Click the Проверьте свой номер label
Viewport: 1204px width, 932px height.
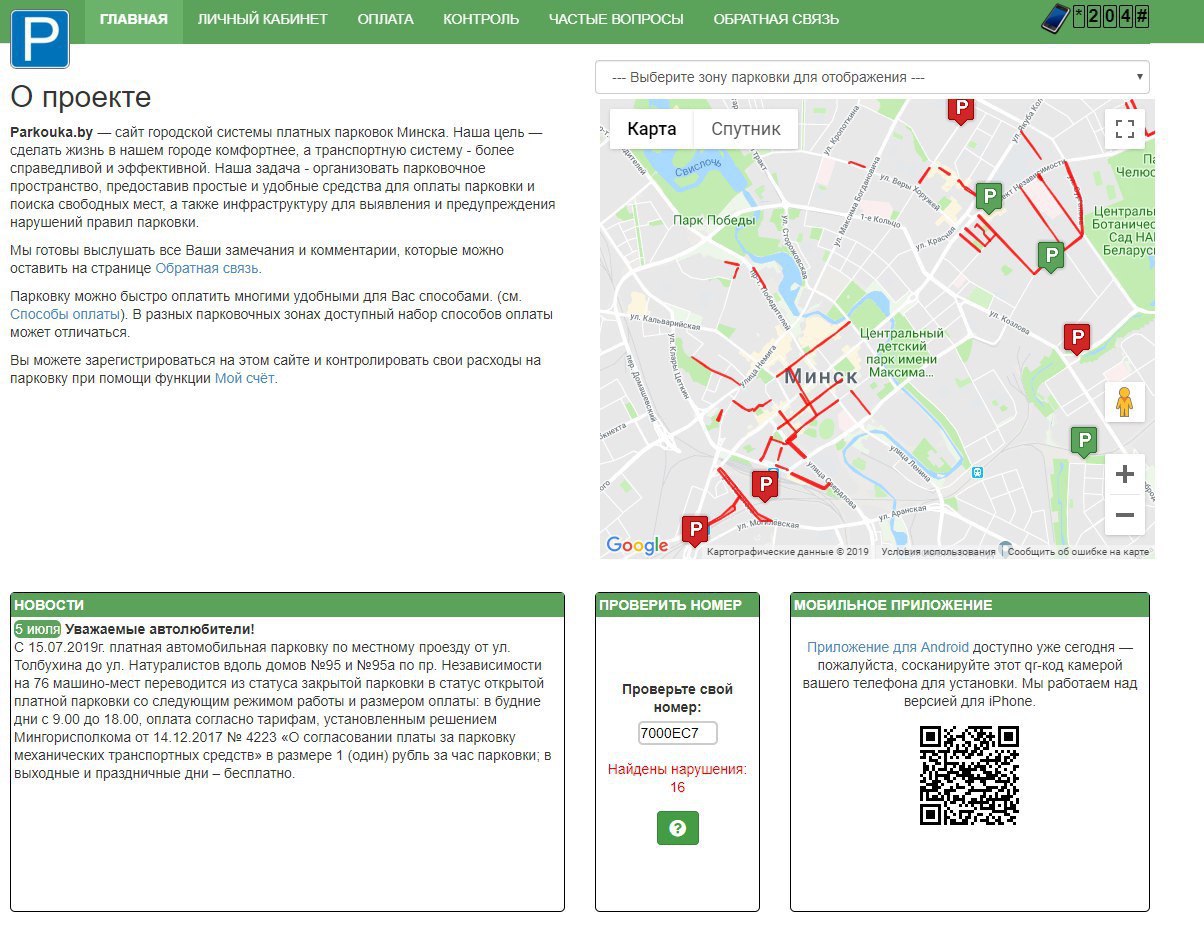pos(678,698)
